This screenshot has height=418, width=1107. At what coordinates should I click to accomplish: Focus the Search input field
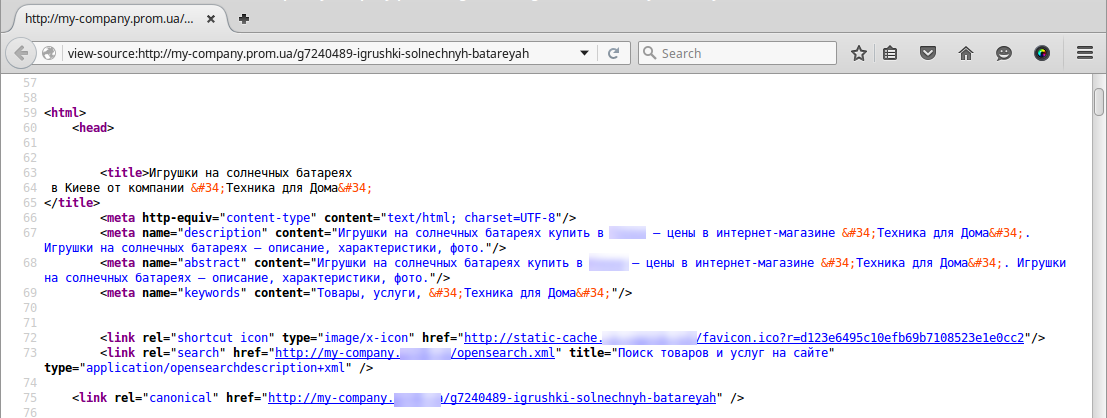[745, 53]
